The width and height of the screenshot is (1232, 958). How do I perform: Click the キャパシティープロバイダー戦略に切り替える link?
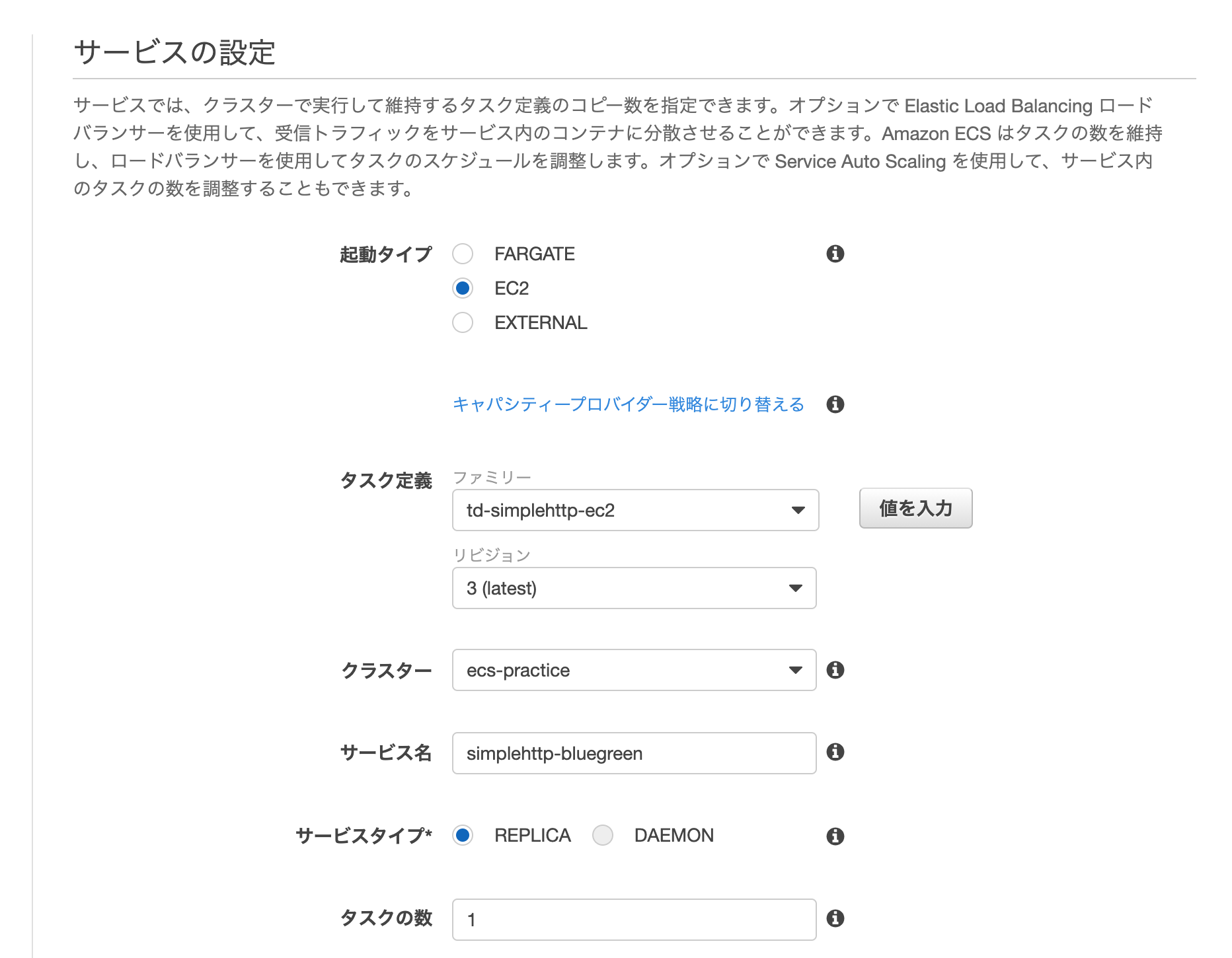[627, 404]
